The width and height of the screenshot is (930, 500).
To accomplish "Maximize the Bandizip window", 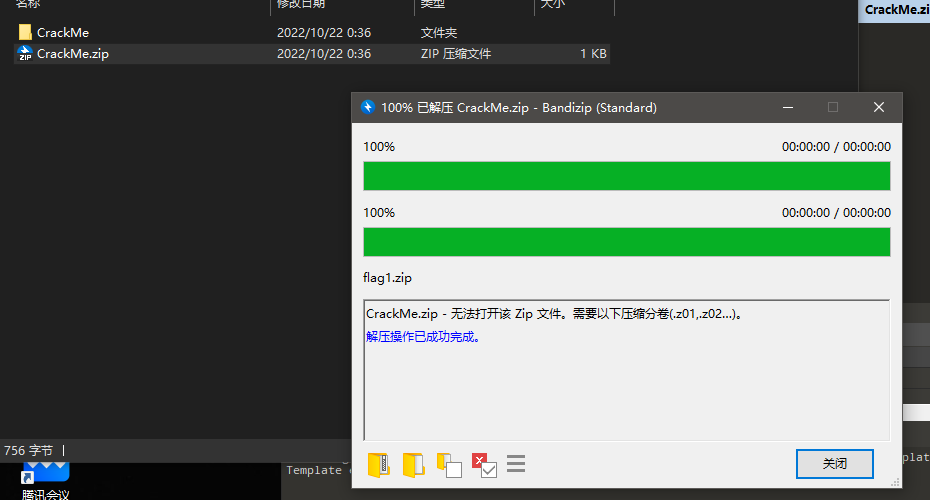I will coord(833,108).
